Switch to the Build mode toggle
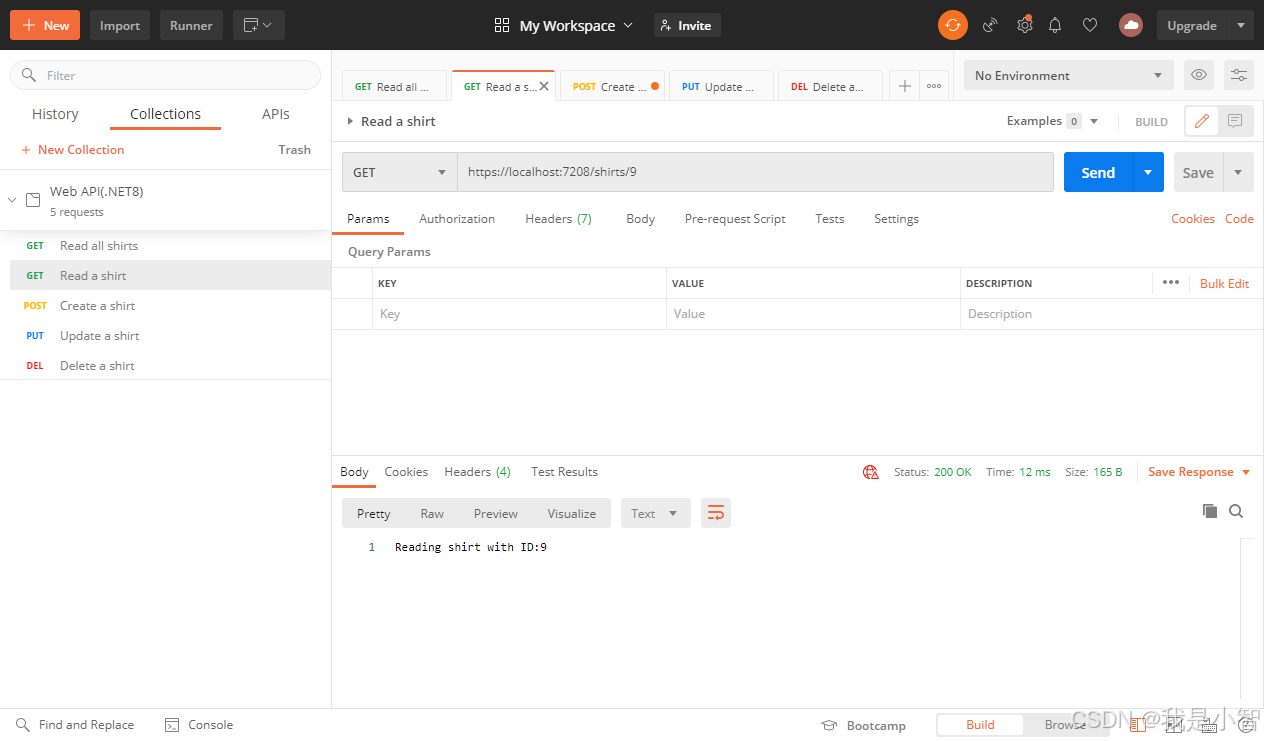This screenshot has width=1264, height=741. [x=980, y=725]
